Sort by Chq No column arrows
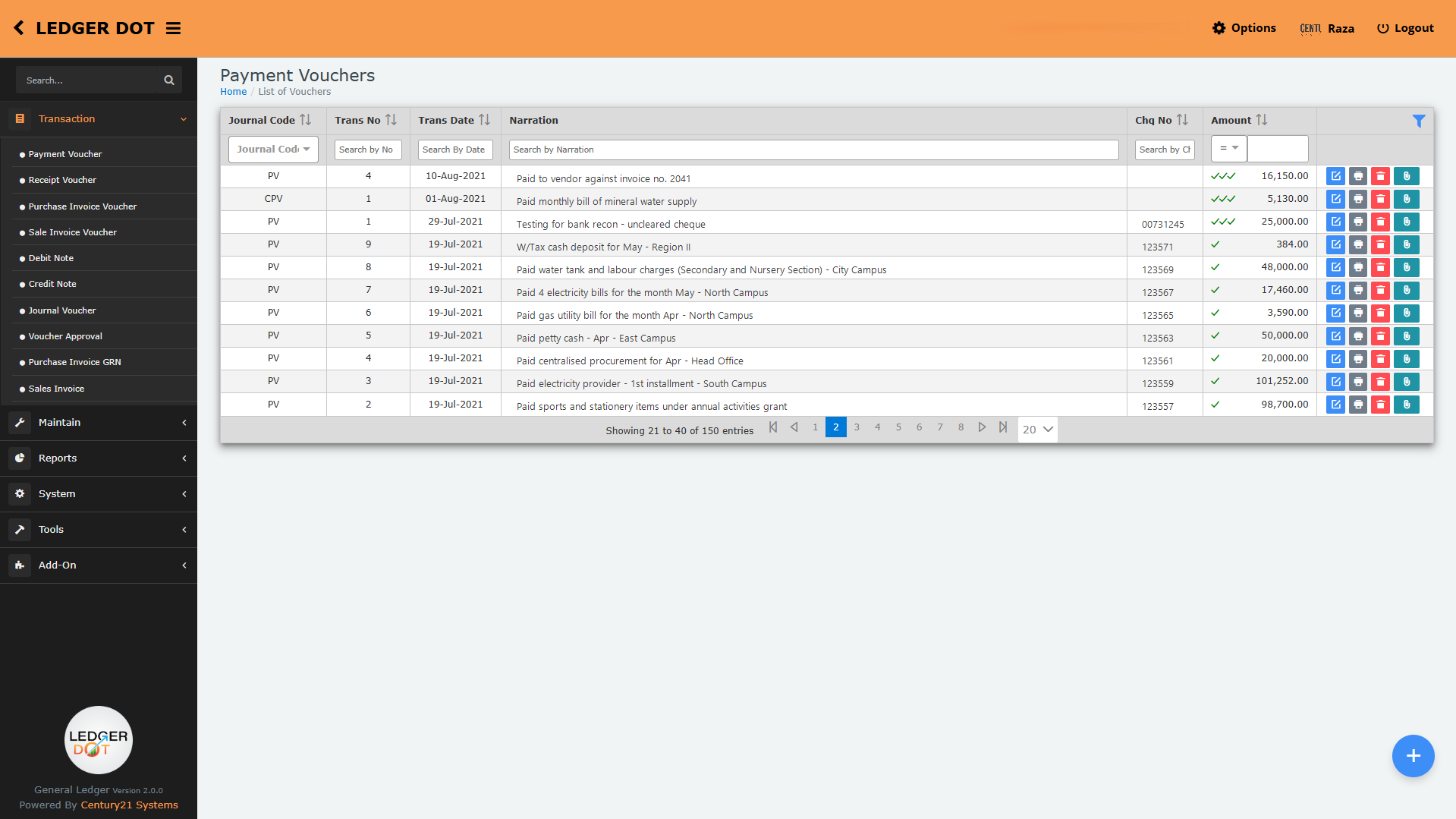Viewport: 1456px width, 819px height. click(1182, 120)
